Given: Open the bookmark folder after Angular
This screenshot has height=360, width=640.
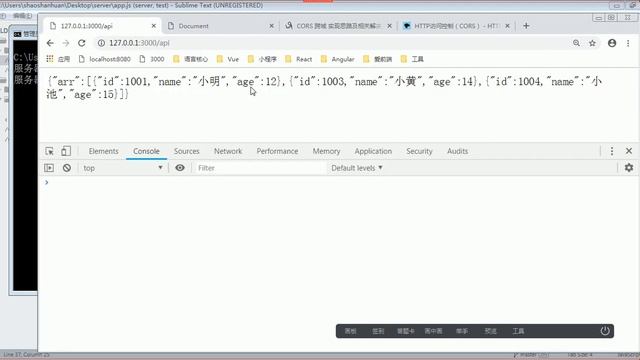Looking at the screenshot, I should (x=378, y=59).
